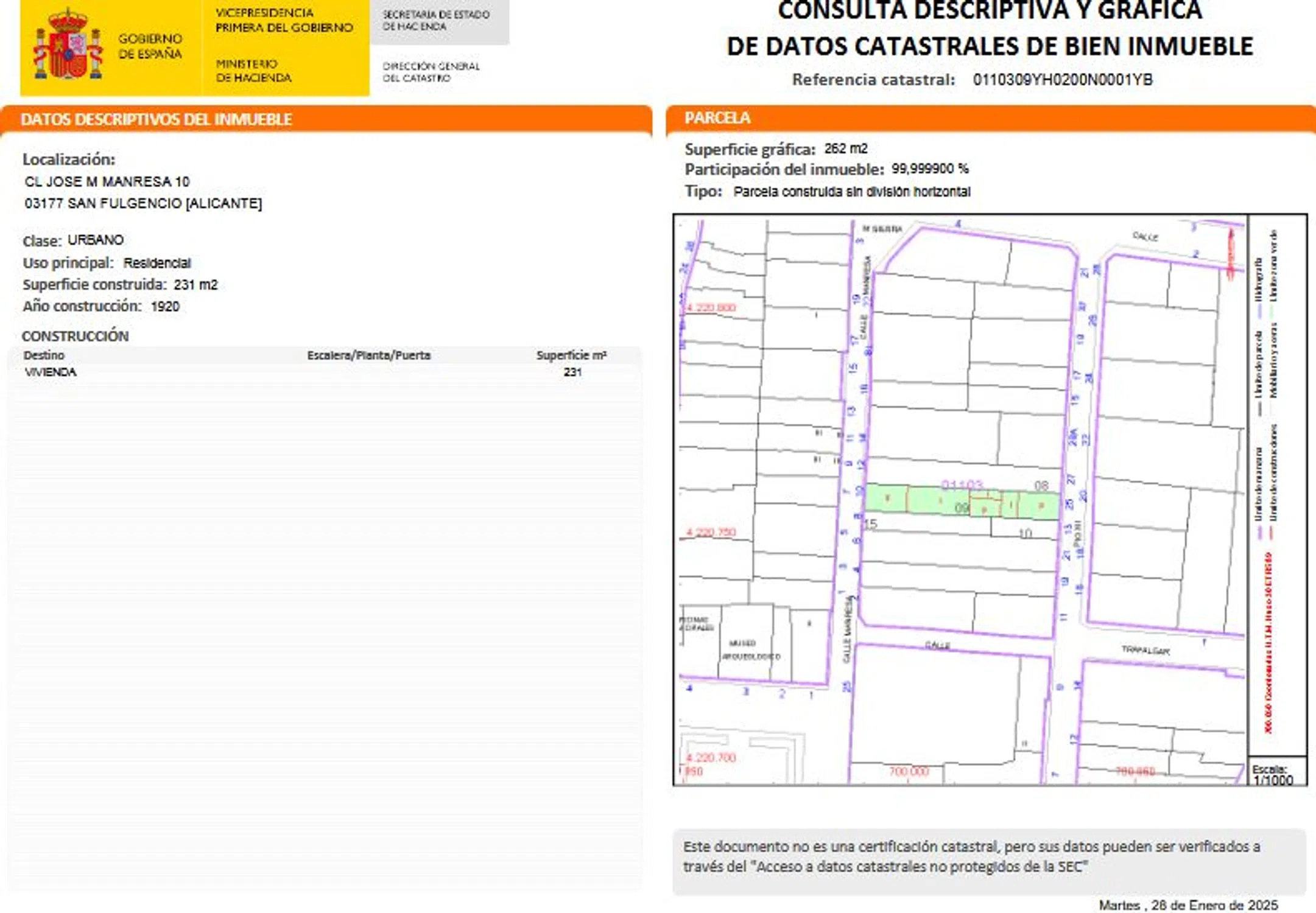Click the catastral reference 0110309YH0200N0001YB
The width and height of the screenshot is (1316, 913).
click(1062, 80)
